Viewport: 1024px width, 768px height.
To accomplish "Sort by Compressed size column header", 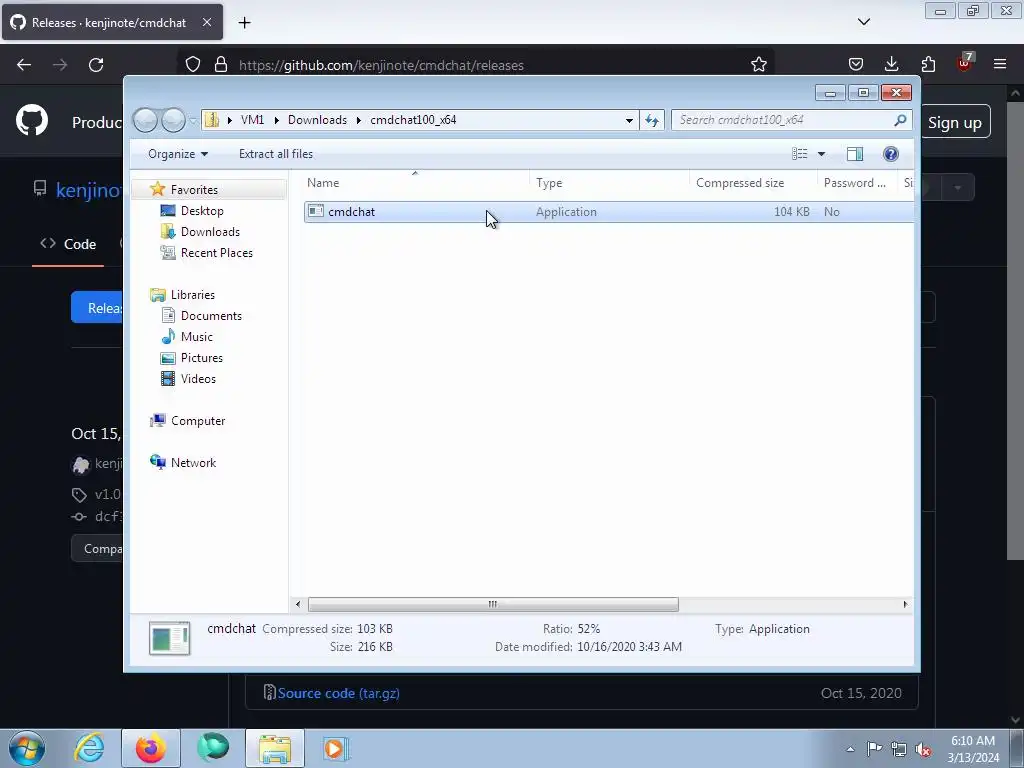I will click(x=754, y=183).
